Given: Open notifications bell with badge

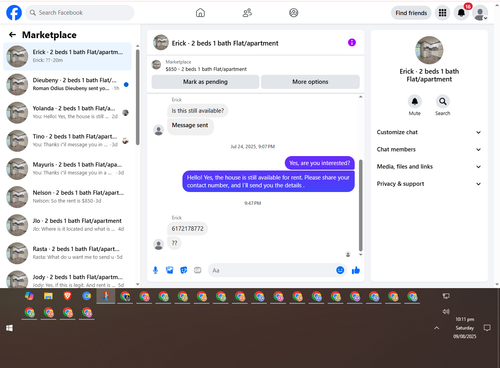Looking at the screenshot, I should click(461, 13).
